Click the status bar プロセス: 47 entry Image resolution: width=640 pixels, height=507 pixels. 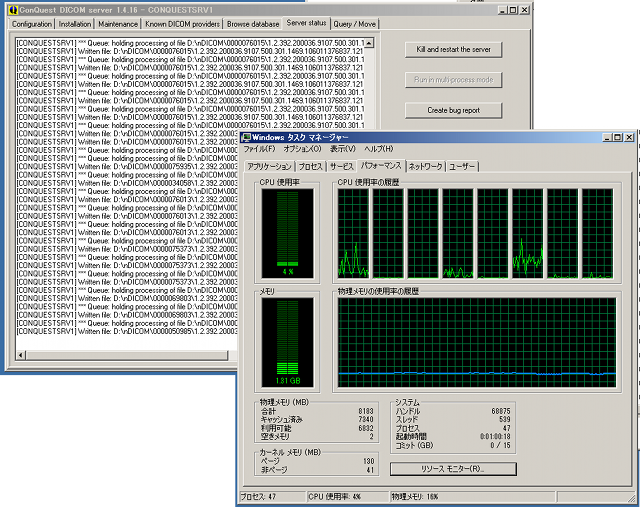[271, 497]
